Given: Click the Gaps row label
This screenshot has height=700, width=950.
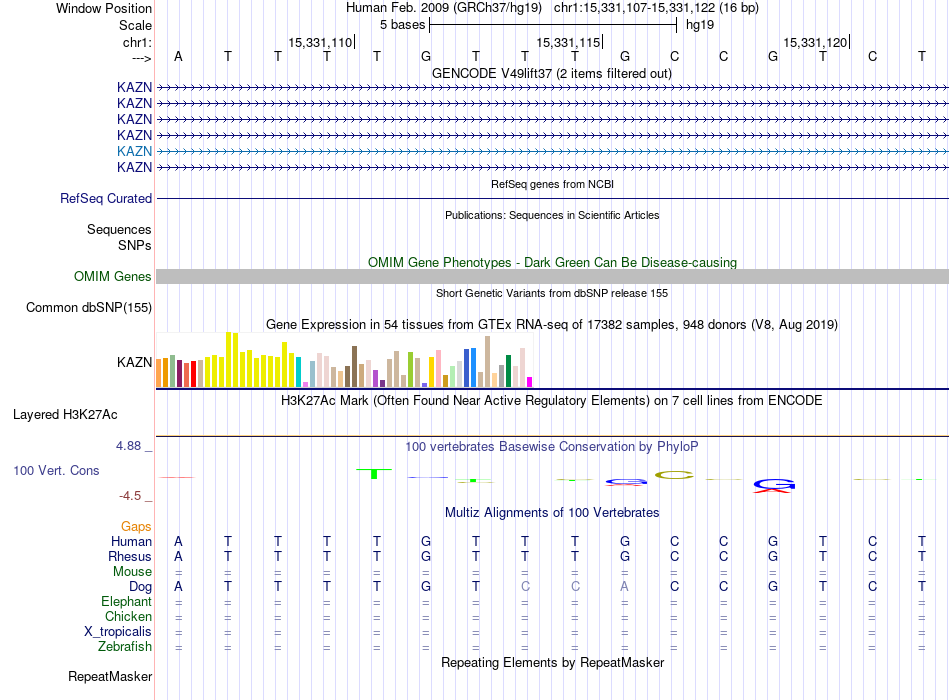Looking at the screenshot, I should point(136,527).
